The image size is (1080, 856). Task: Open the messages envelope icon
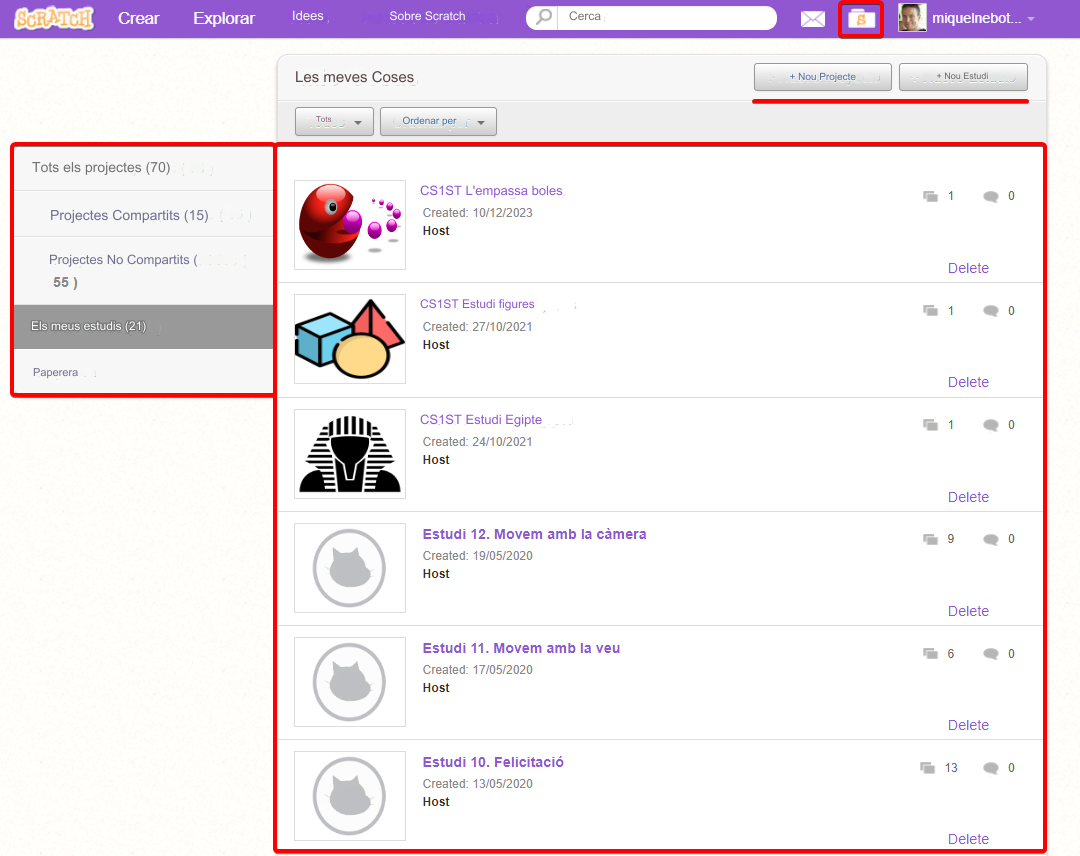click(812, 19)
